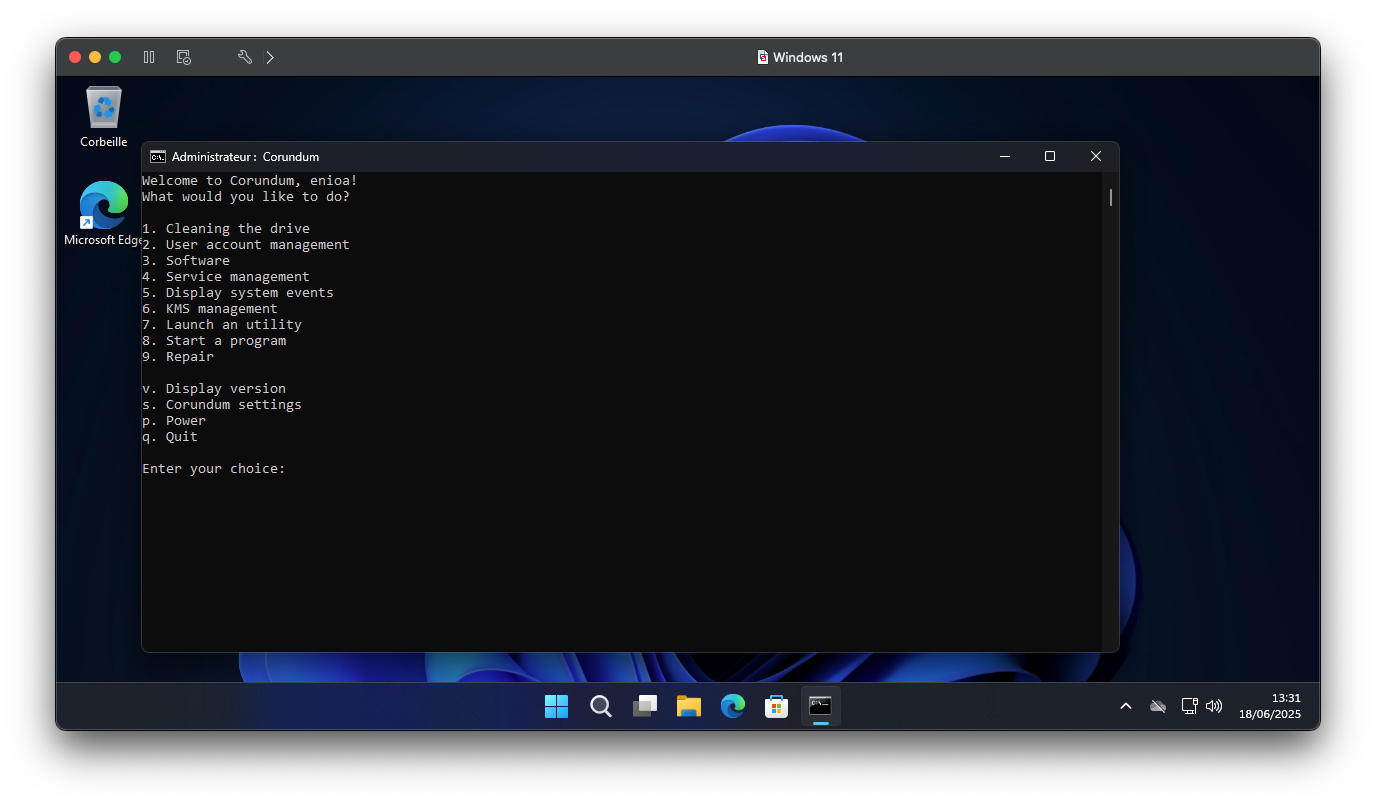Select the Microsoft Edge desktop shortcut
Image resolution: width=1376 pixels, height=804 pixels.
point(104,214)
